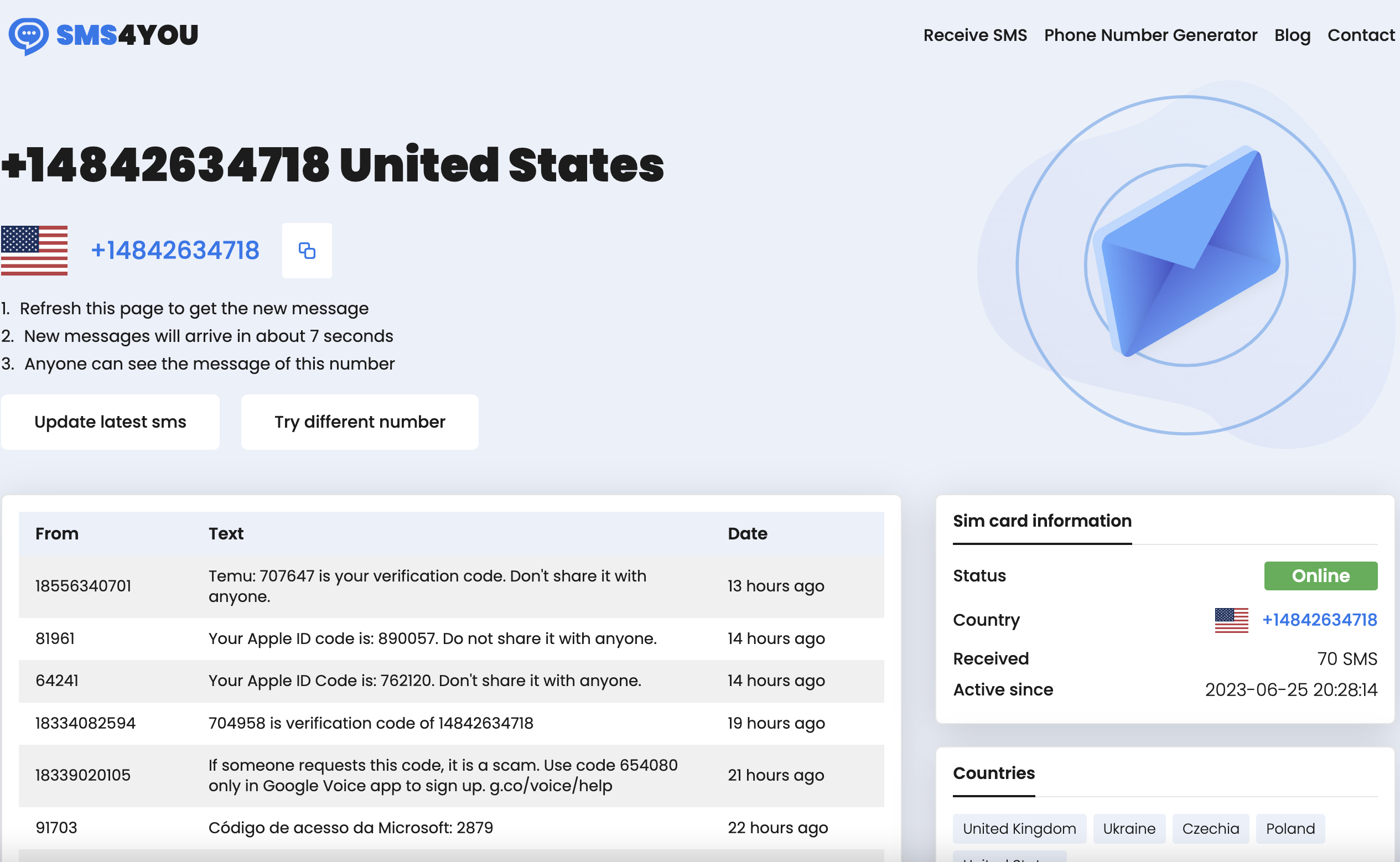Image resolution: width=1400 pixels, height=862 pixels.
Task: Click the Apple ID code 890057 message
Action: [x=433, y=638]
